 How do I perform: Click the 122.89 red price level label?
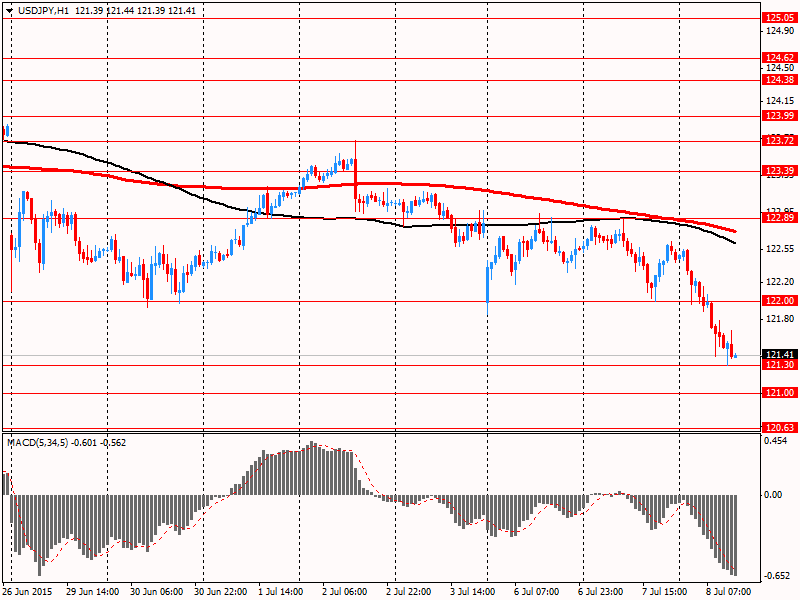(x=780, y=218)
